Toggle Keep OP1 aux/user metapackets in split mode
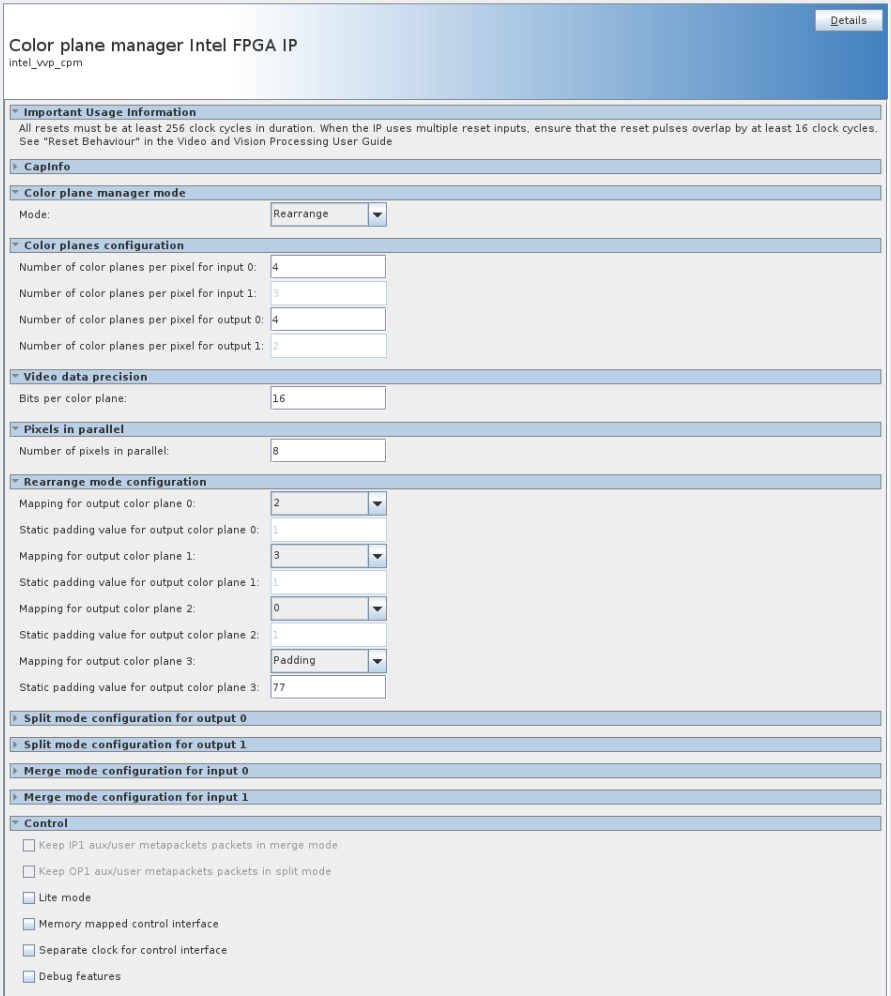891x996 pixels. 29,872
